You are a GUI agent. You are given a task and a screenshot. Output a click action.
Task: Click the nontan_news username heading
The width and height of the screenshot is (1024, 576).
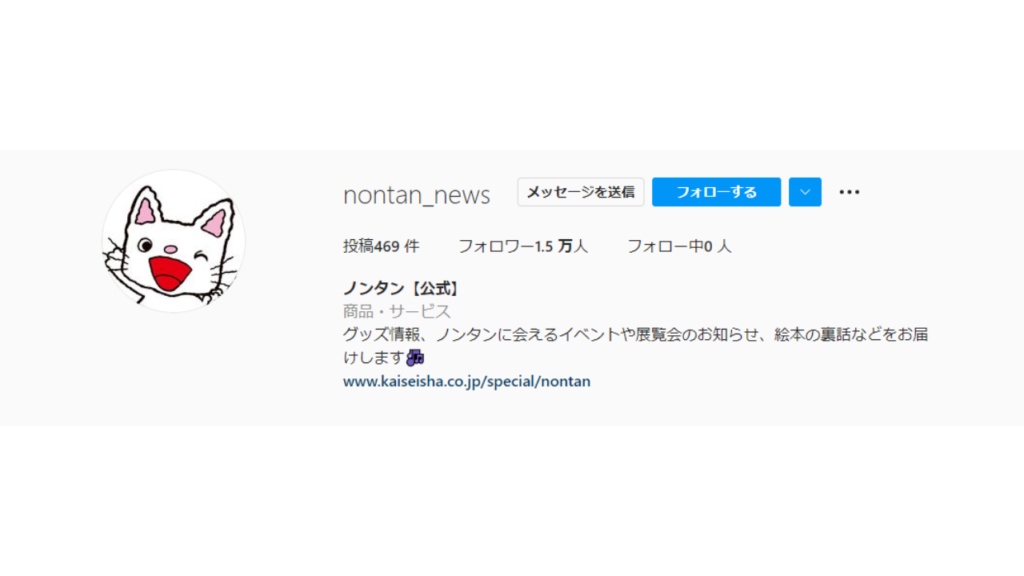pos(417,195)
